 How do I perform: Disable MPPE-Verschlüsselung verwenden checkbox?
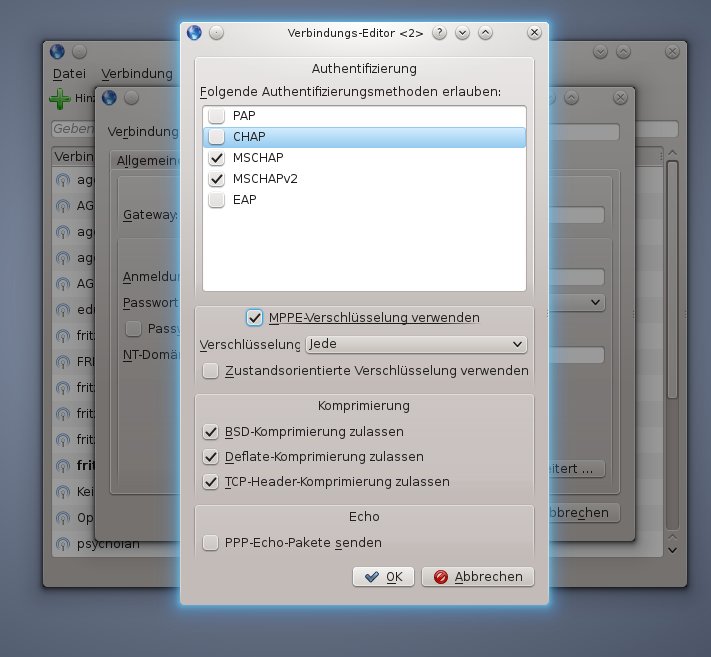tap(254, 318)
